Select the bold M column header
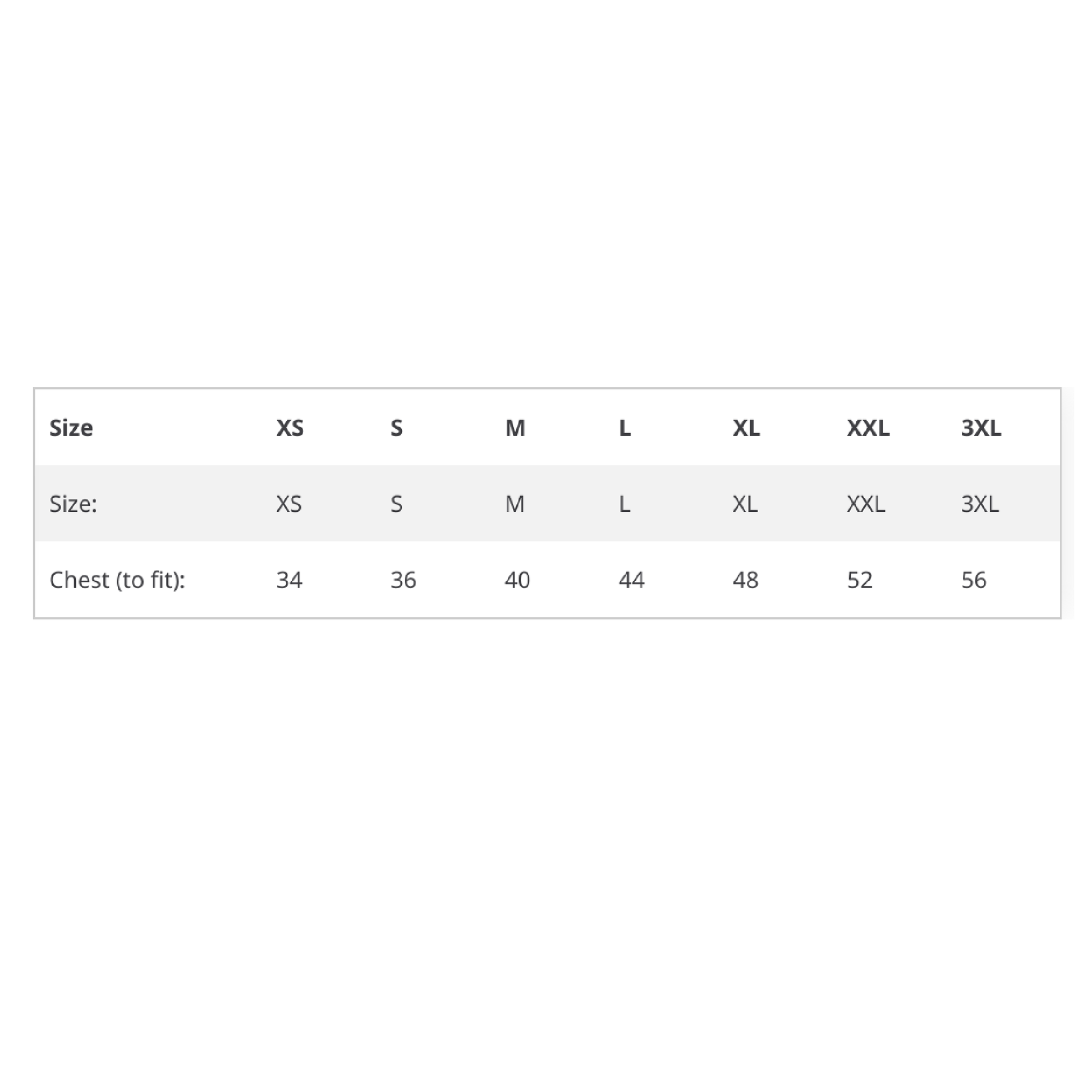The image size is (1092, 1092). point(515,428)
